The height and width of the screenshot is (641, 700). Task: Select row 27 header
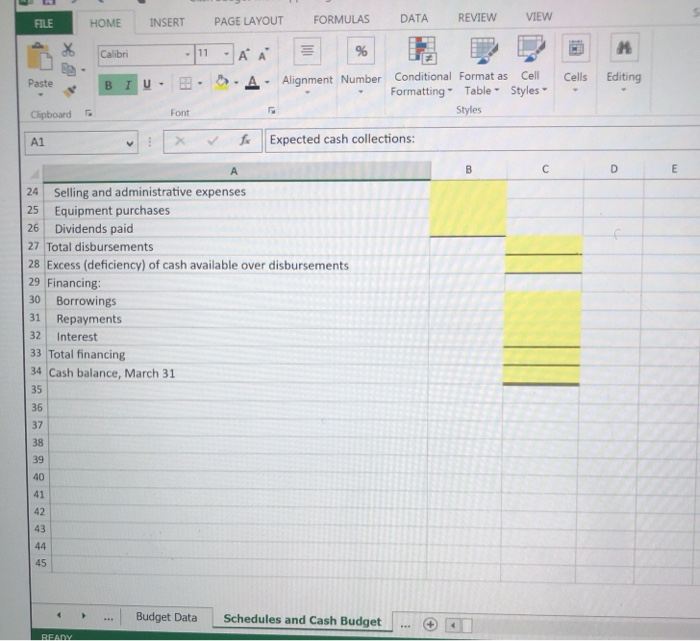(34, 246)
